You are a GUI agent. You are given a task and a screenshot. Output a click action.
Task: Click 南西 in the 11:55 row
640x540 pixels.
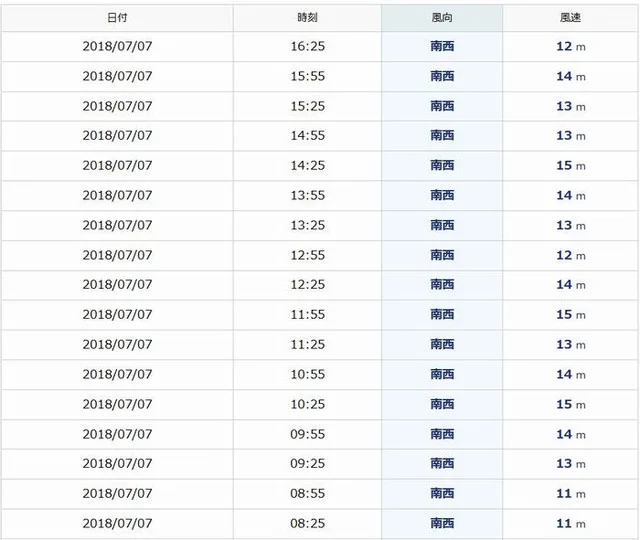tap(442, 314)
